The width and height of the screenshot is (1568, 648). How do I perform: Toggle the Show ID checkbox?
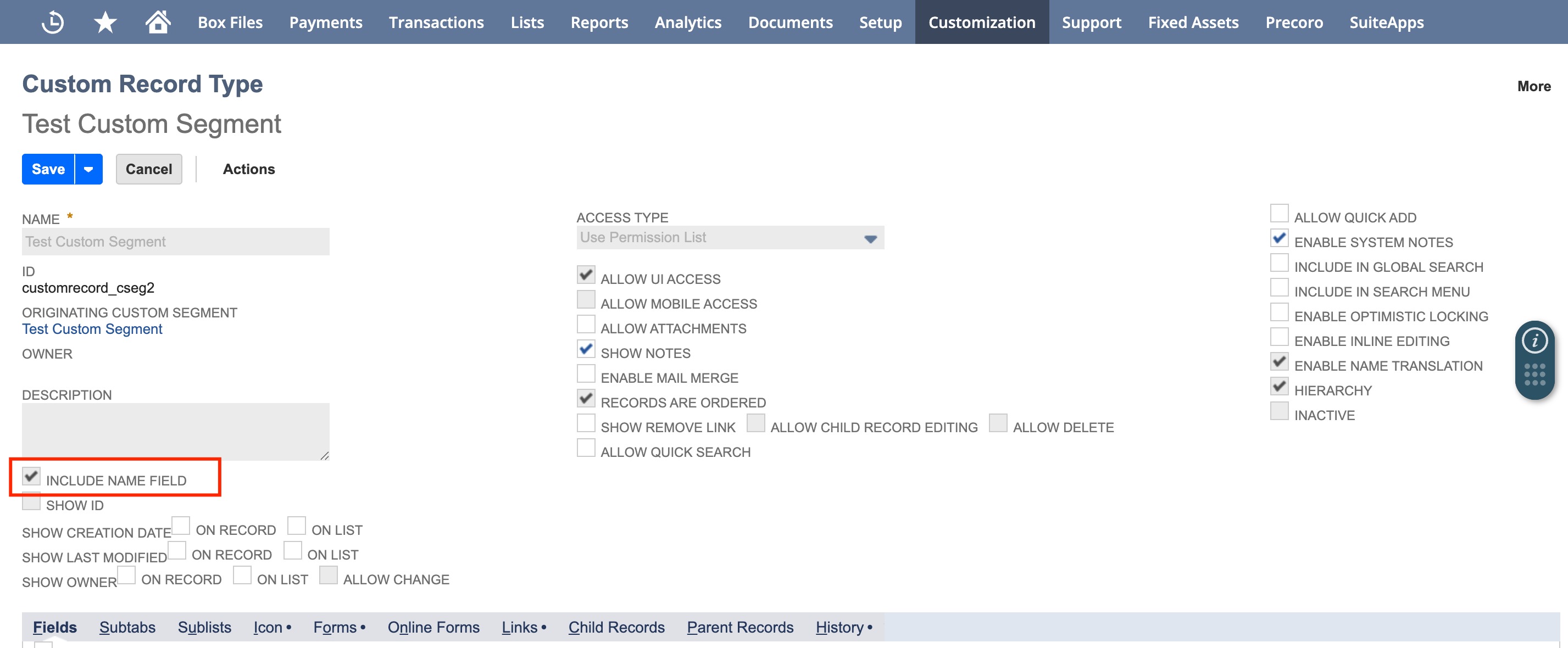click(31, 501)
